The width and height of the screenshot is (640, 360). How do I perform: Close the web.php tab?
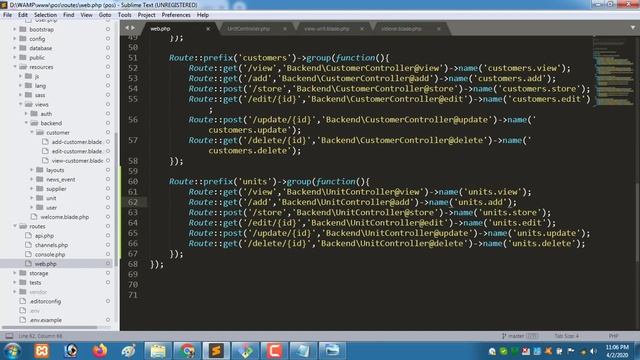point(208,29)
